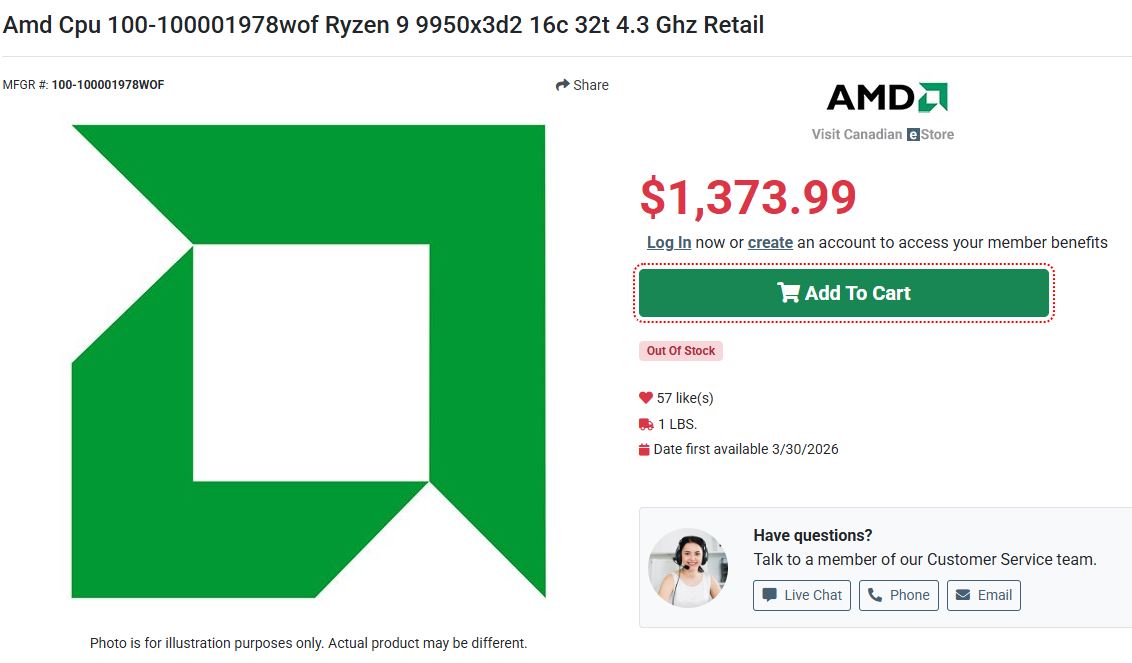Select the Visit Canadian eStore link
This screenshot has width=1132, height=663.
[882, 133]
